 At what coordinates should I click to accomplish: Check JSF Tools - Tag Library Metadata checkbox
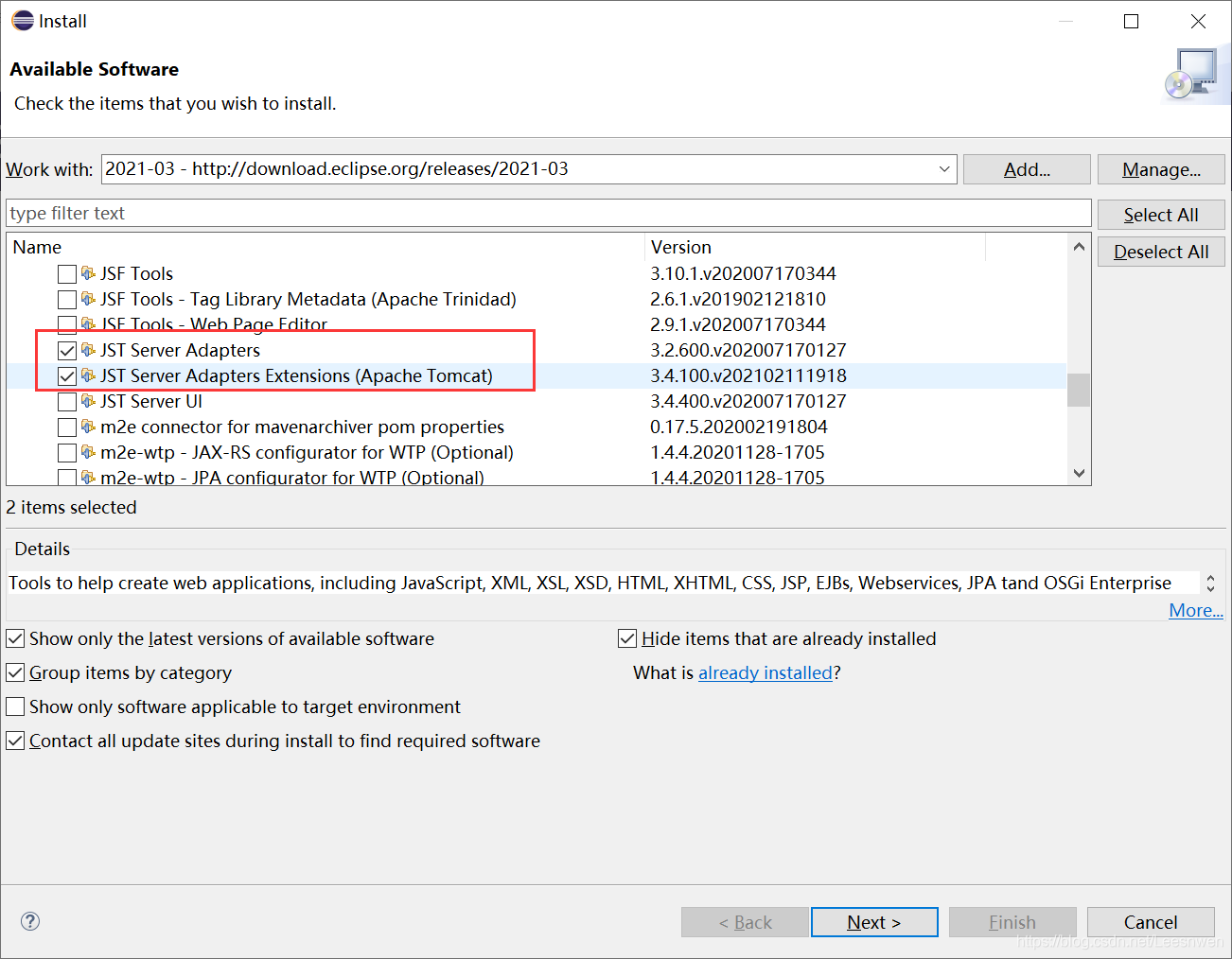click(67, 300)
